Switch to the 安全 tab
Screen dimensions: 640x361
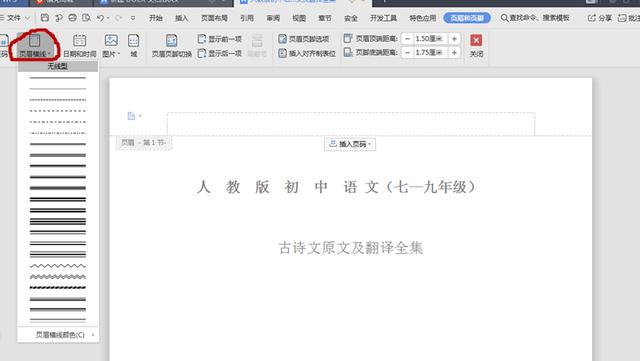(351, 18)
